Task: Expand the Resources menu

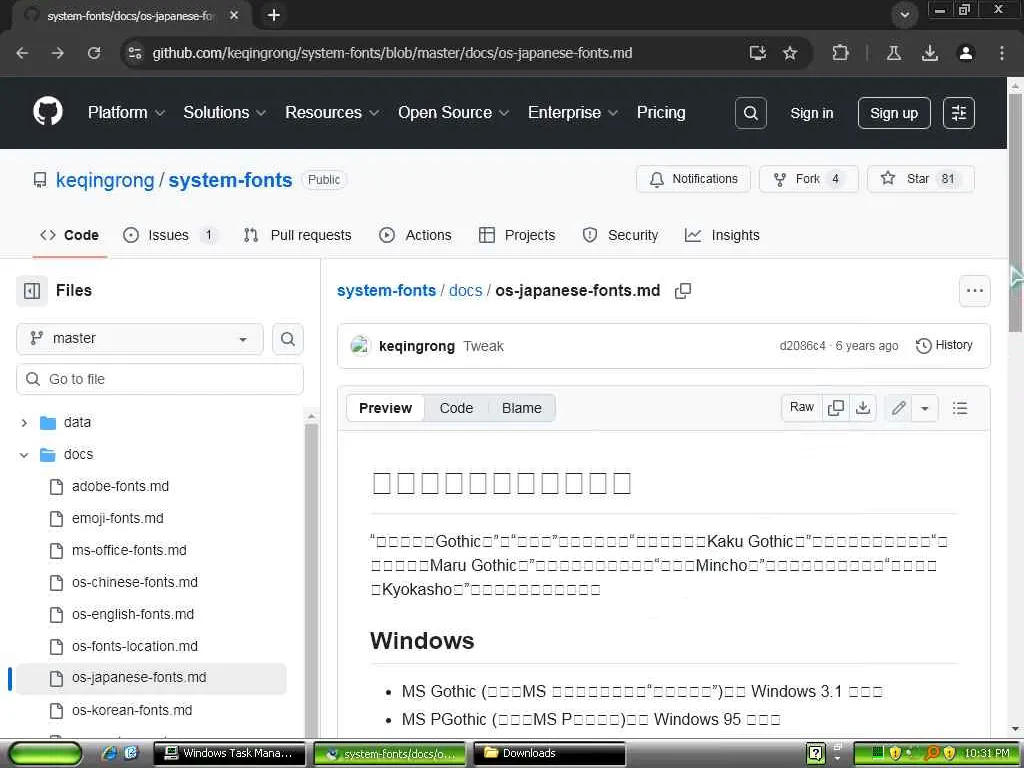Action: pyautogui.click(x=332, y=112)
